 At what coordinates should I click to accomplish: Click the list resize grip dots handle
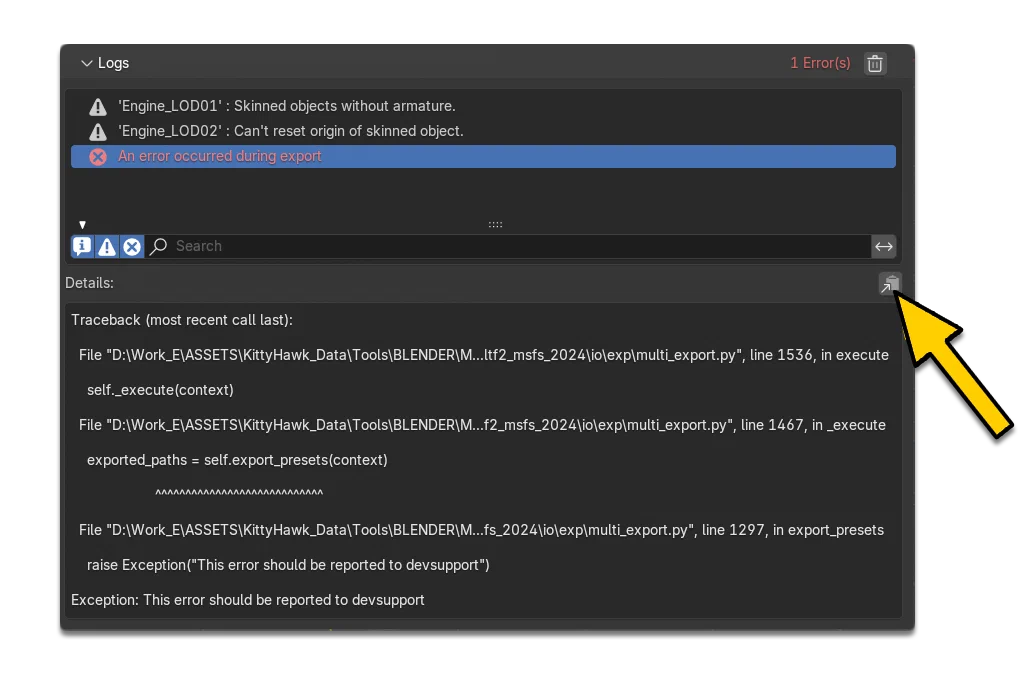tap(495, 225)
